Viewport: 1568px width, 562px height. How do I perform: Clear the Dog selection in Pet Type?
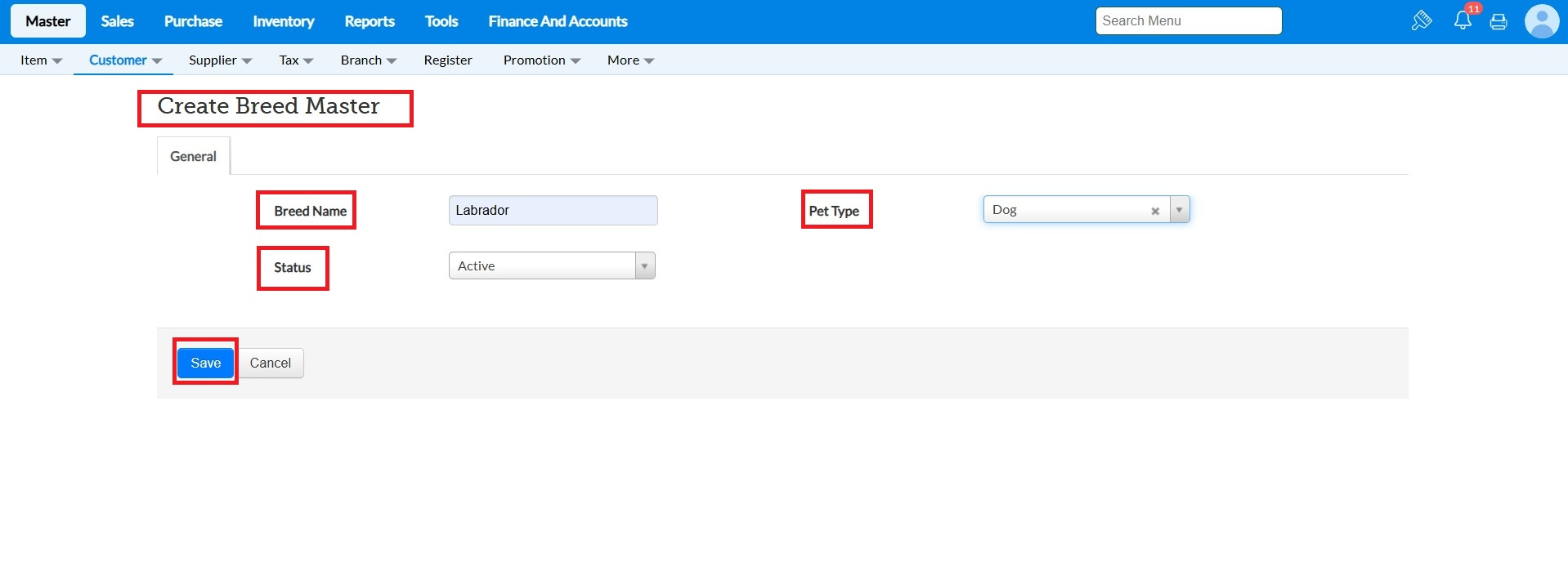(1155, 211)
